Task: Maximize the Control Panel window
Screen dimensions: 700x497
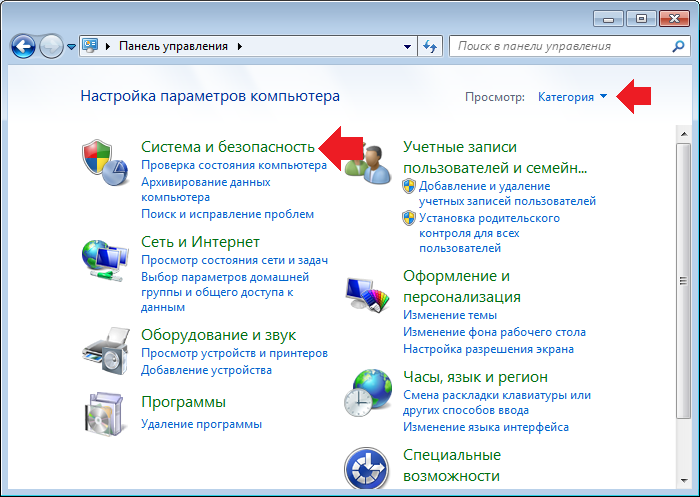Action: [x=642, y=19]
